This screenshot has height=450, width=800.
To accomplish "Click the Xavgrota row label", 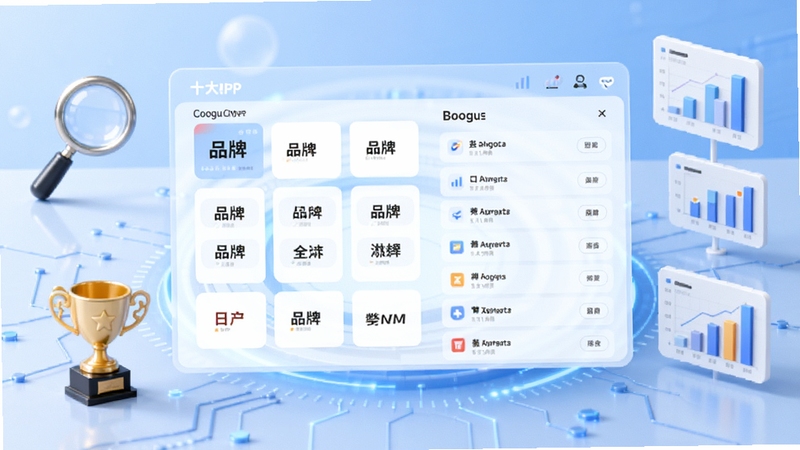I will (491, 310).
